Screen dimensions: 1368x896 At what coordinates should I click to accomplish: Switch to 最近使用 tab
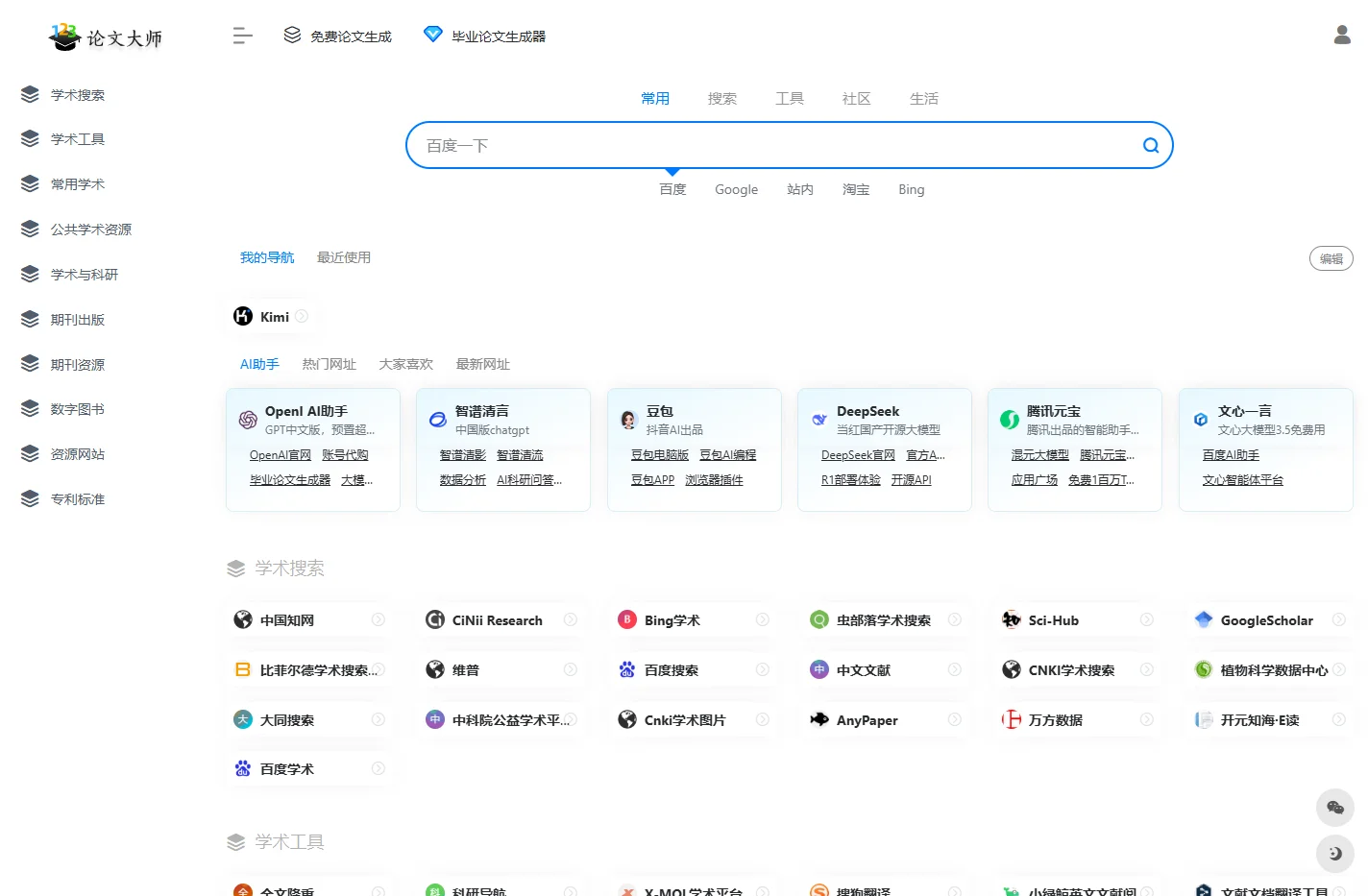point(344,257)
